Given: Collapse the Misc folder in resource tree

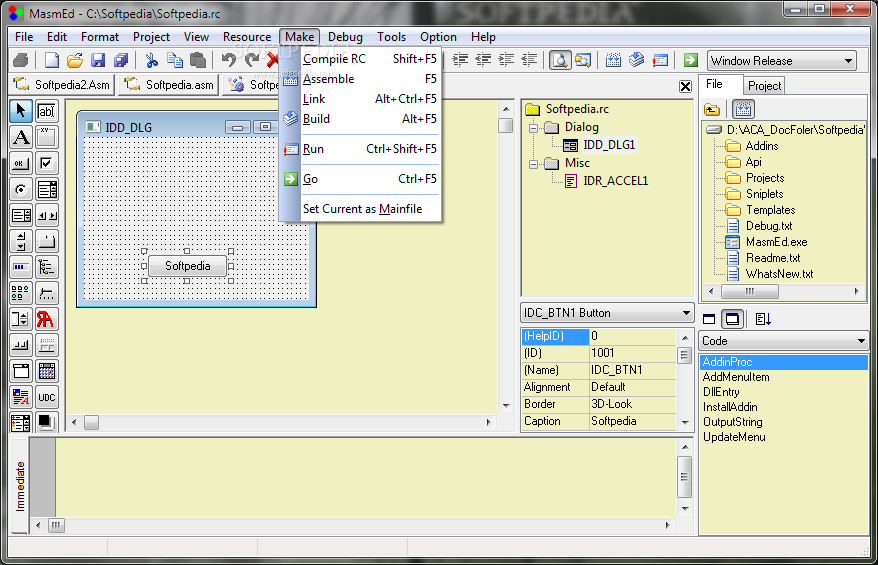Looking at the screenshot, I should click(x=533, y=164).
